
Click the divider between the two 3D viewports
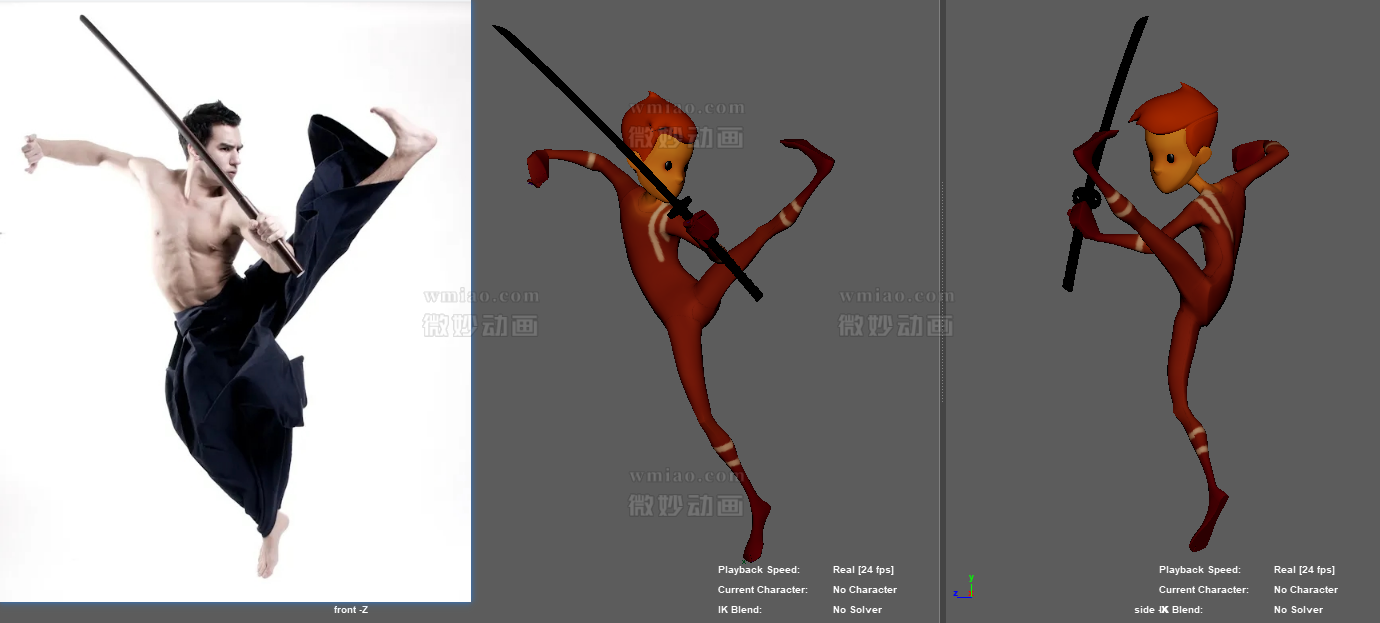pos(941,300)
